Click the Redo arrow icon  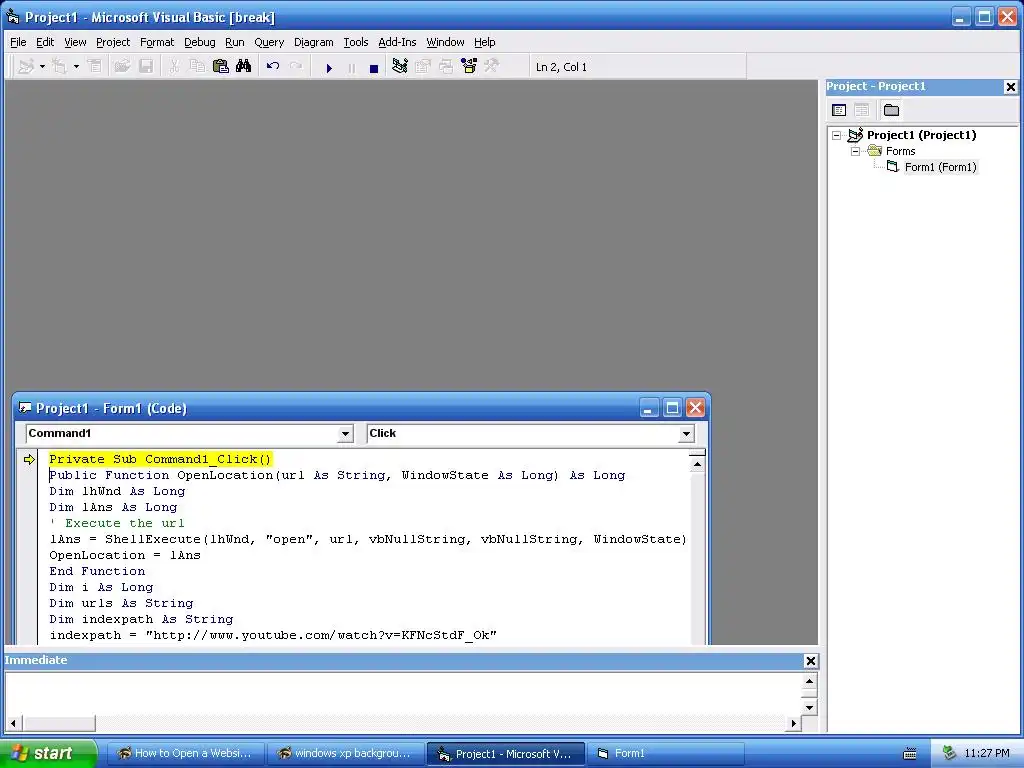tap(296, 67)
